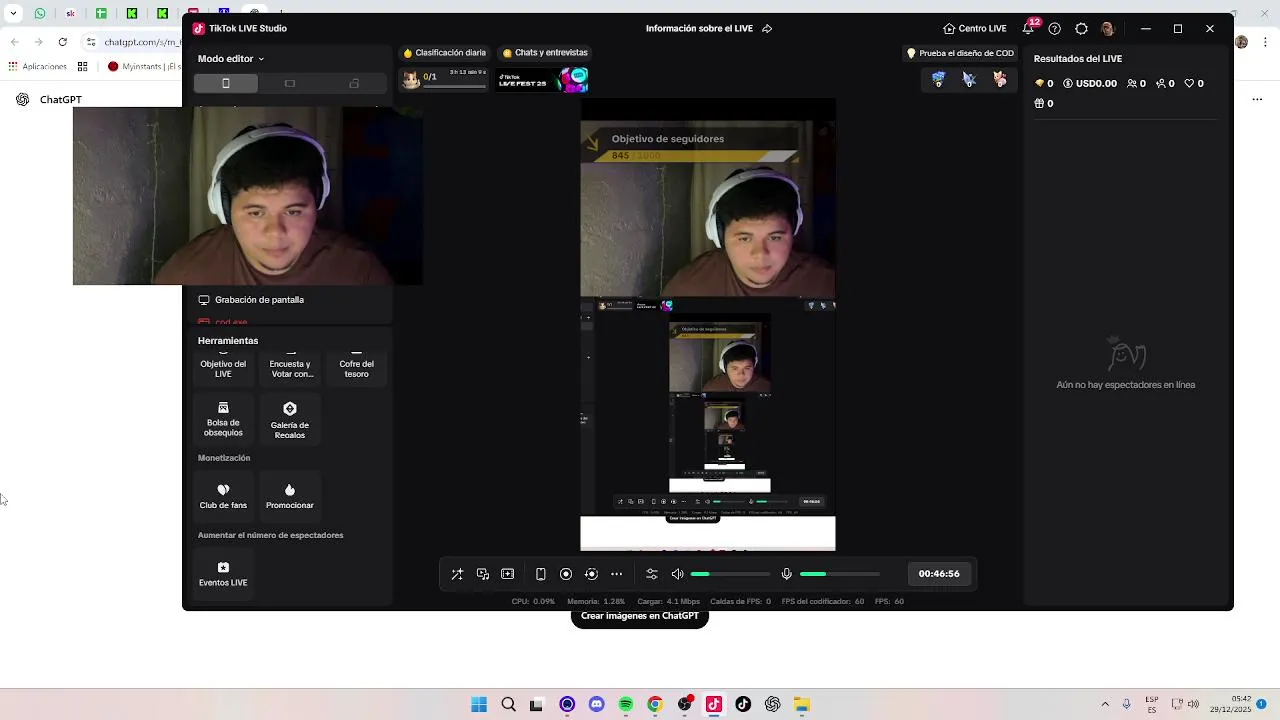
Task: Click Crear imágenes en ChatGPT button
Action: 640,616
